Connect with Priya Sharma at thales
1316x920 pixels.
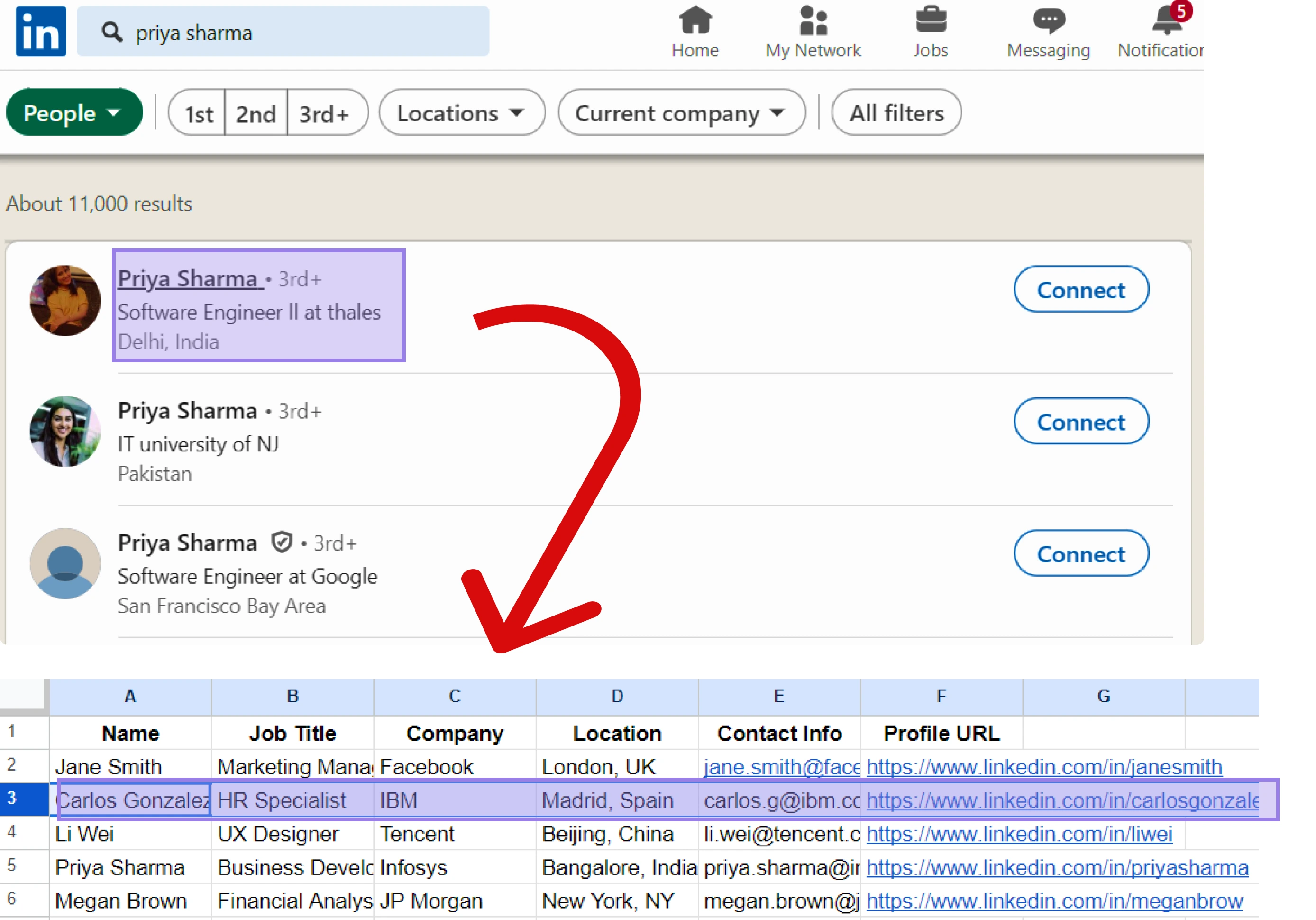point(1081,289)
